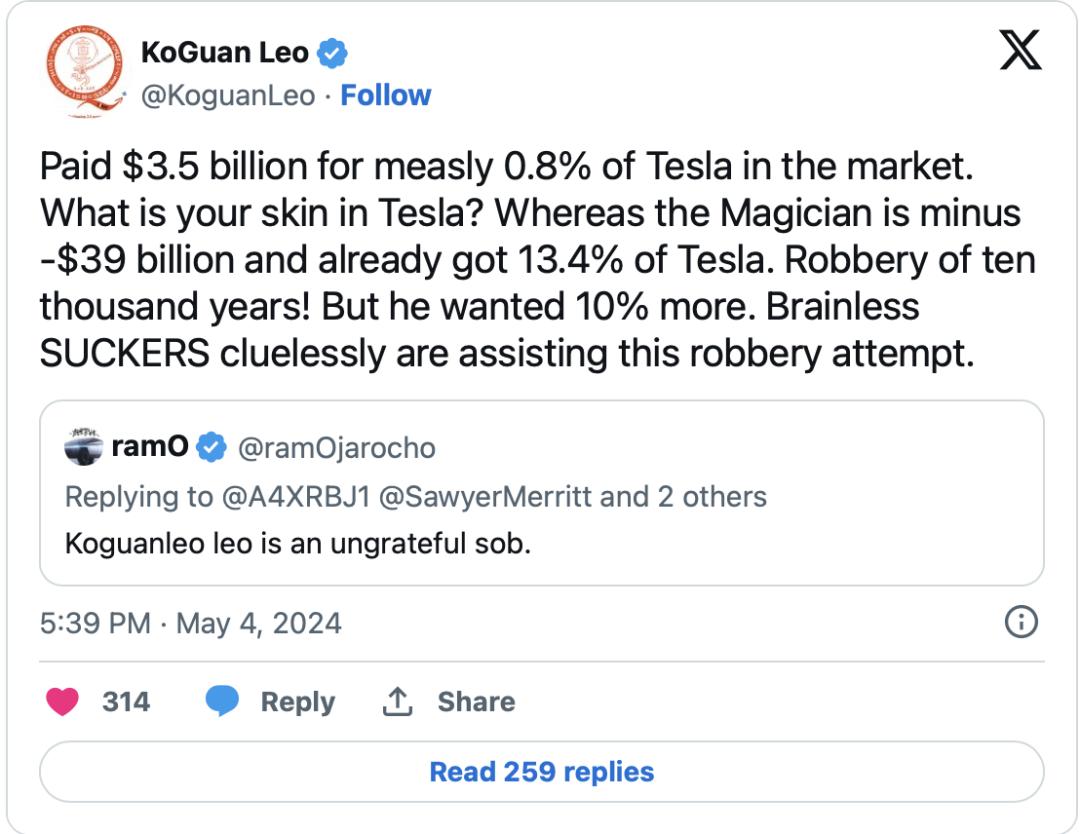Click KoGuan Leo's verified badge
This screenshot has height=834, width=1080.
tap(332, 52)
